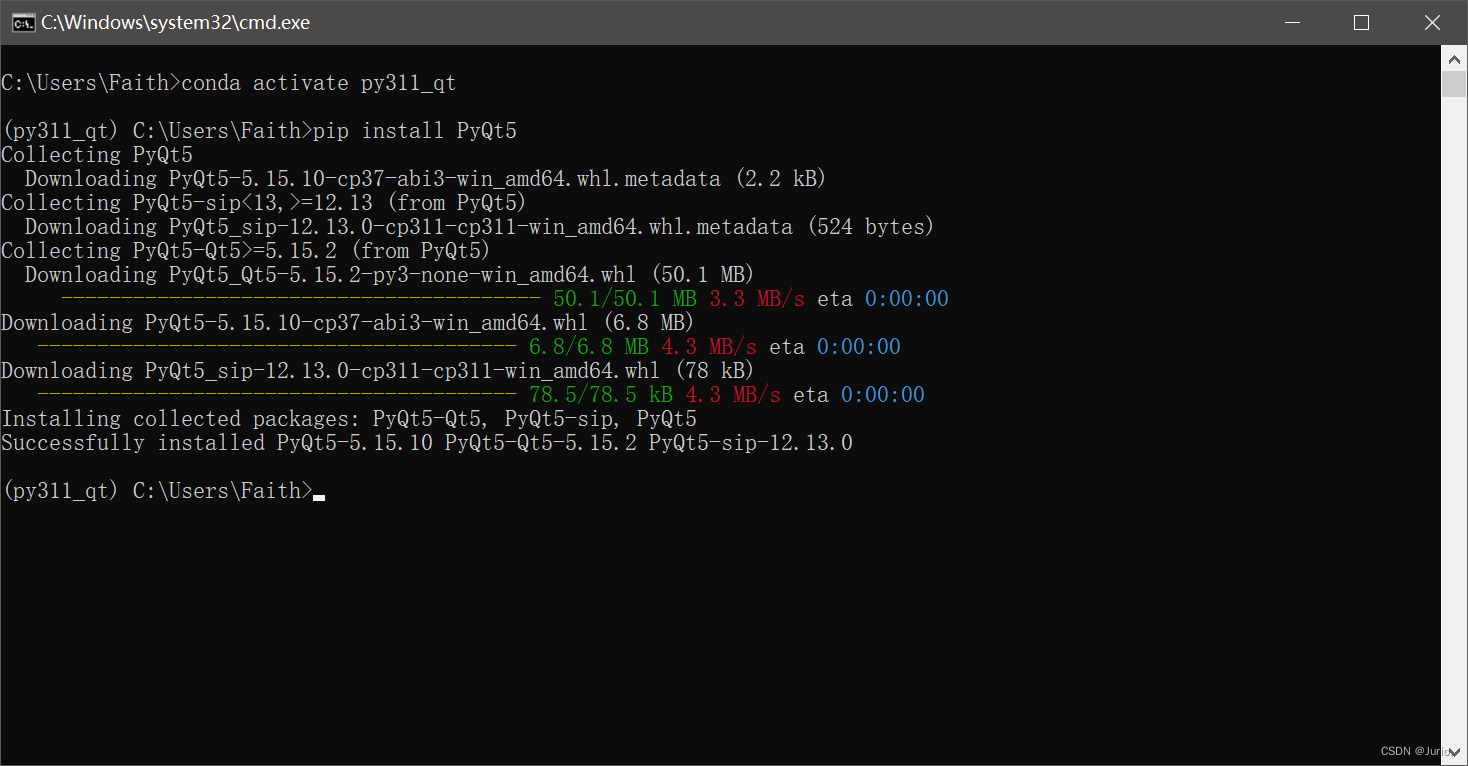Close the cmd.exe window

(1432, 23)
